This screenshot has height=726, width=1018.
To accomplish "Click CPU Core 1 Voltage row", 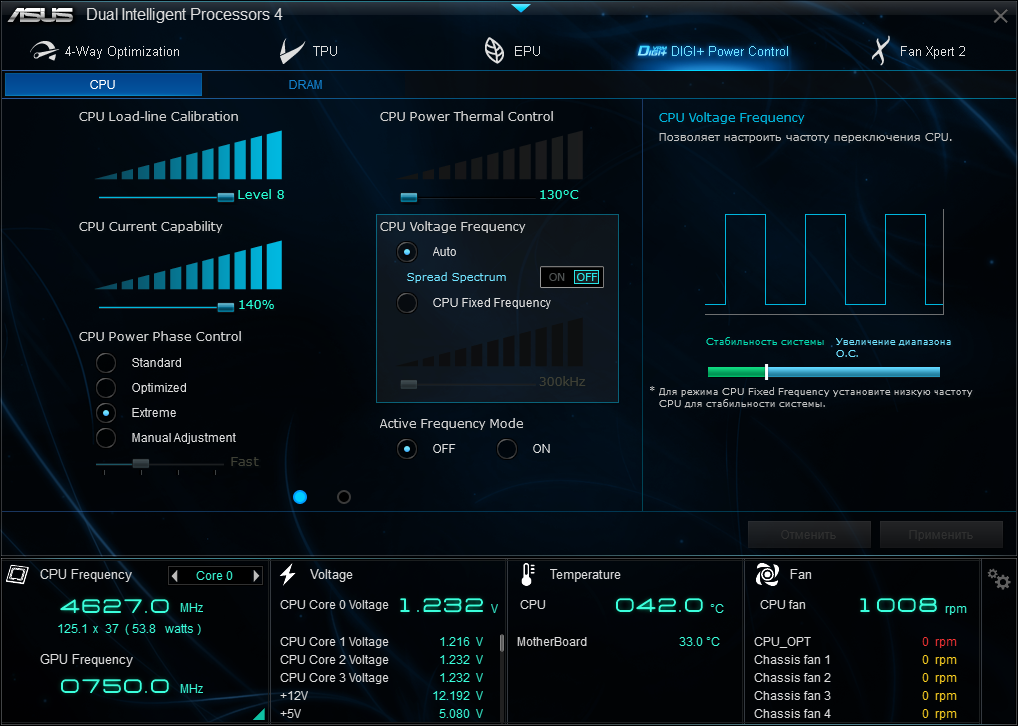I will (x=382, y=642).
